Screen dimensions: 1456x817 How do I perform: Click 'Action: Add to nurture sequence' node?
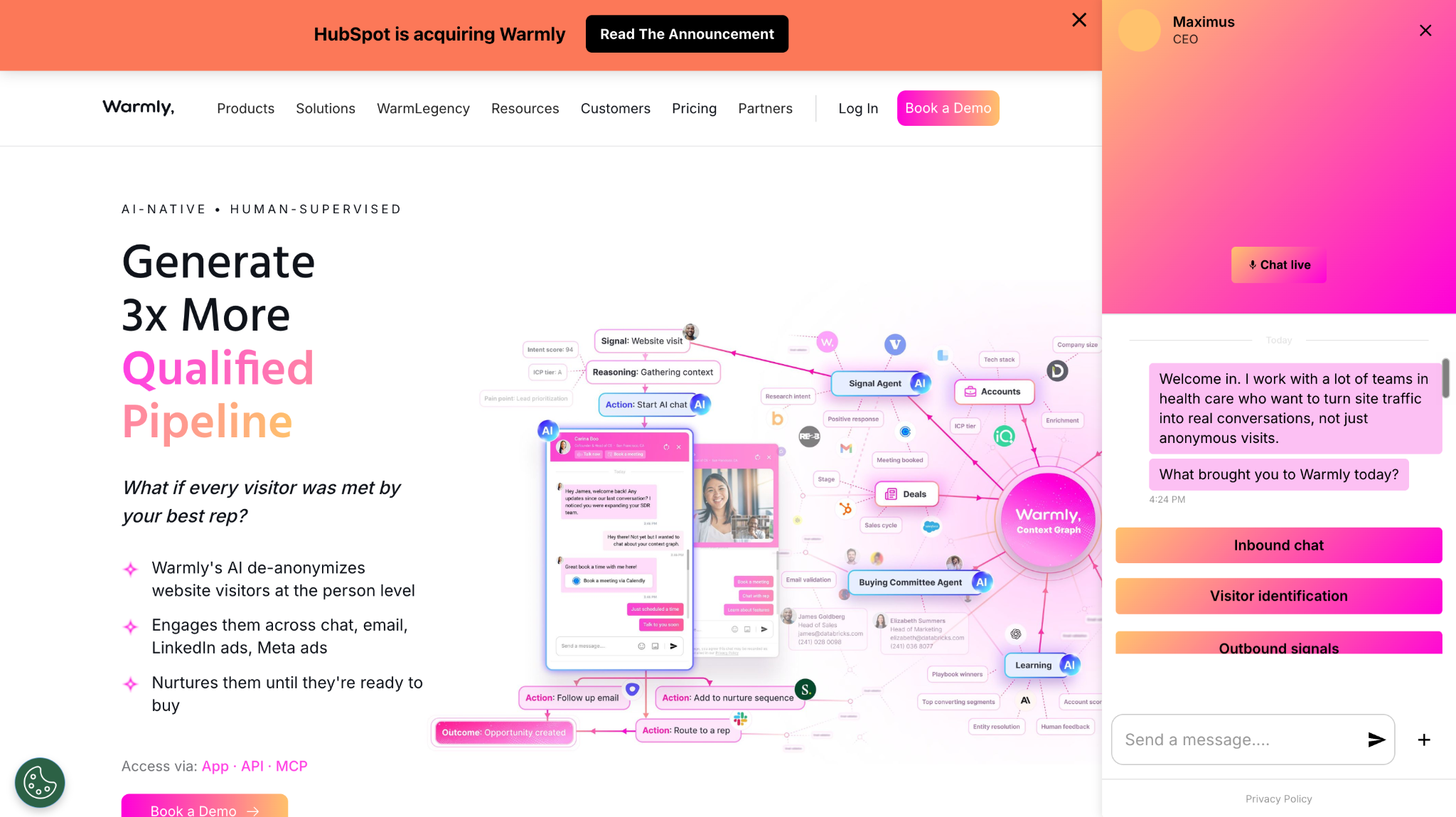728,698
